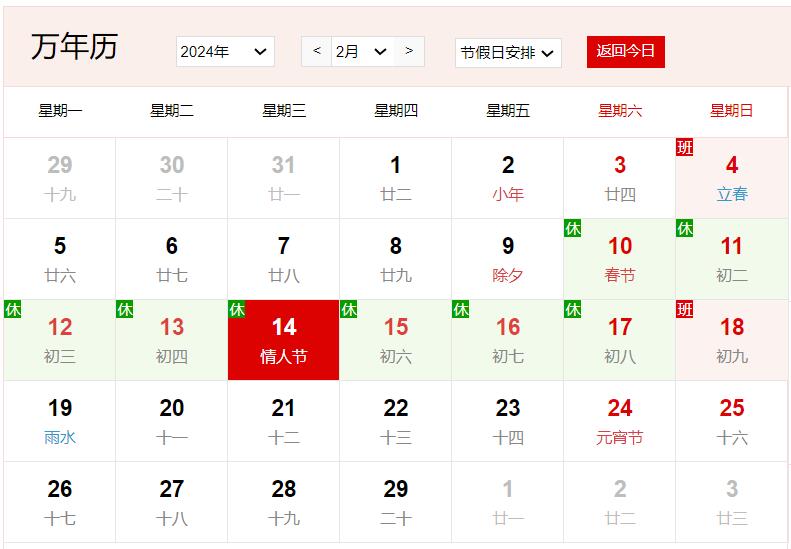The image size is (791, 549).
Task: Select February 4 立春
Action: [732, 178]
